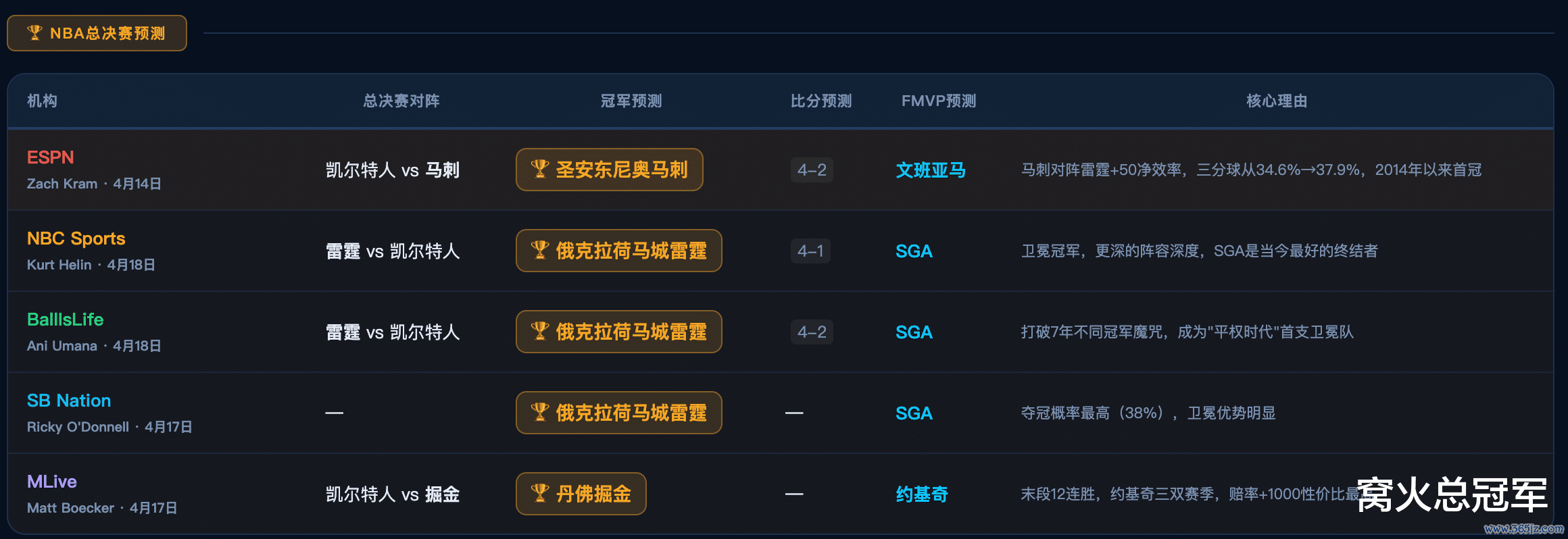Image resolution: width=1568 pixels, height=539 pixels.
Task: Open the ESPN source link
Action: click(x=51, y=157)
